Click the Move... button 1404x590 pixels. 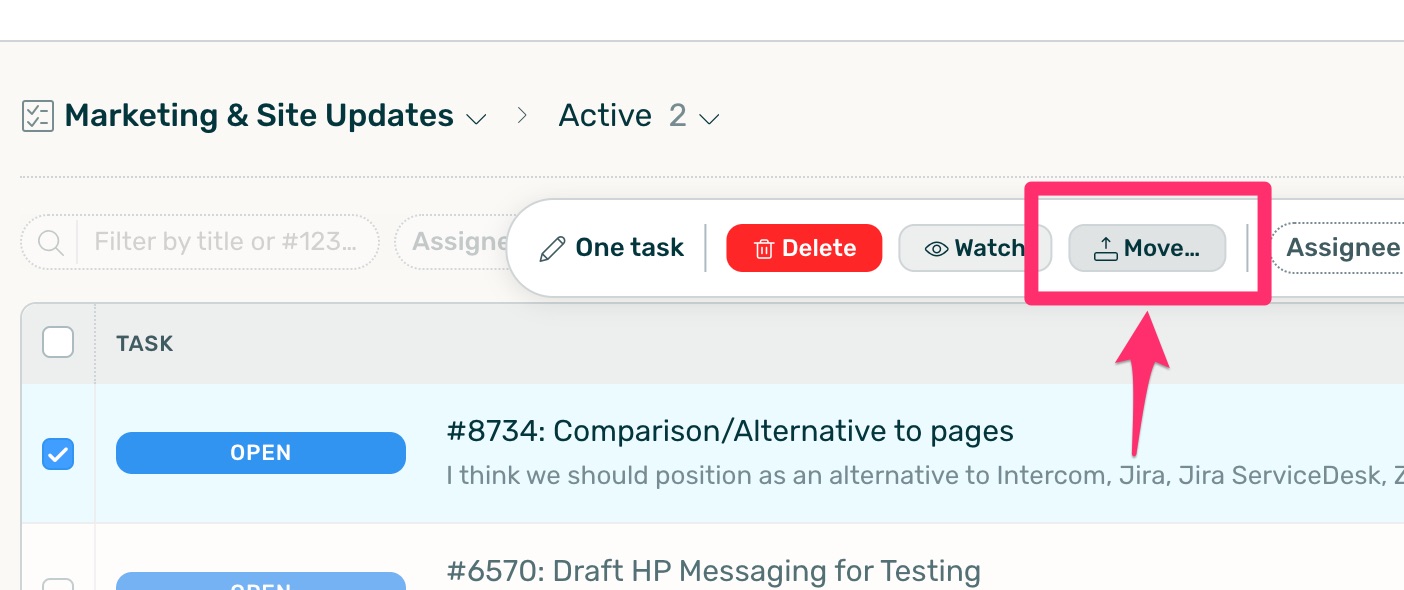click(x=1147, y=248)
